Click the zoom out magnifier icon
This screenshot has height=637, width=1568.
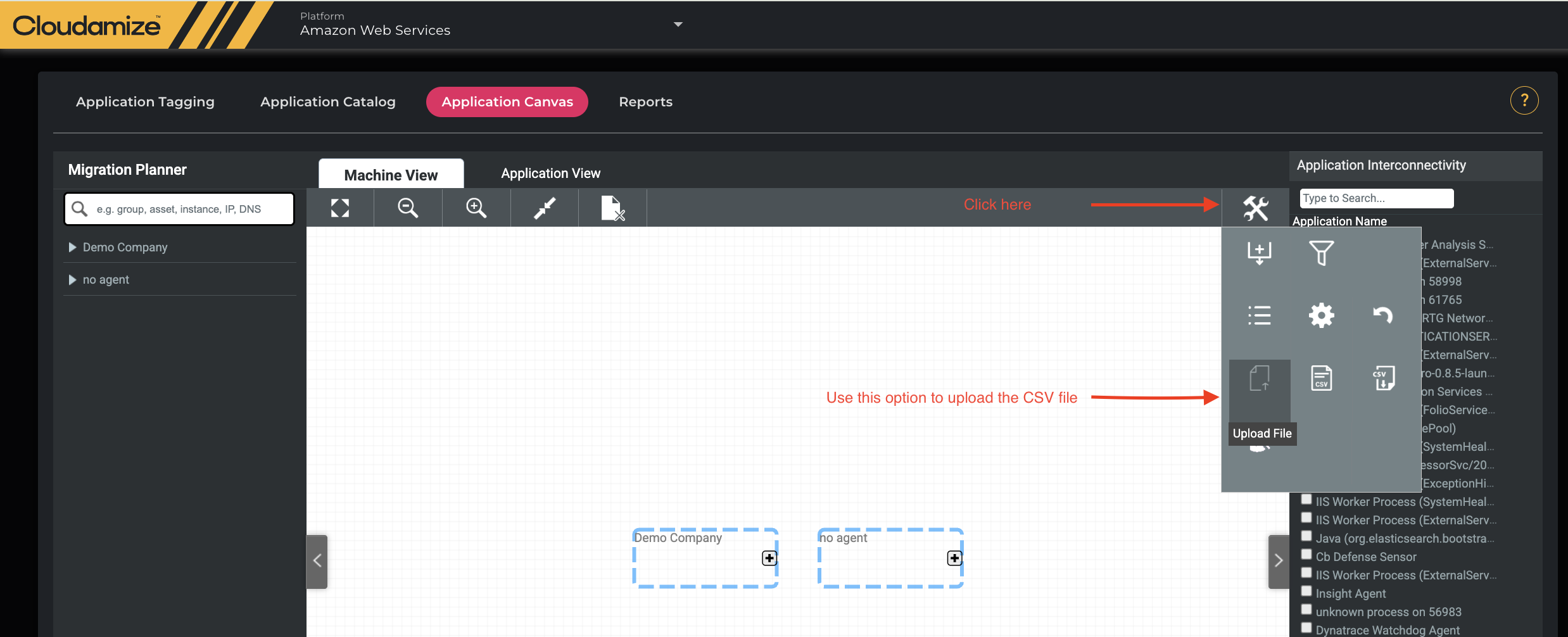[x=408, y=208]
